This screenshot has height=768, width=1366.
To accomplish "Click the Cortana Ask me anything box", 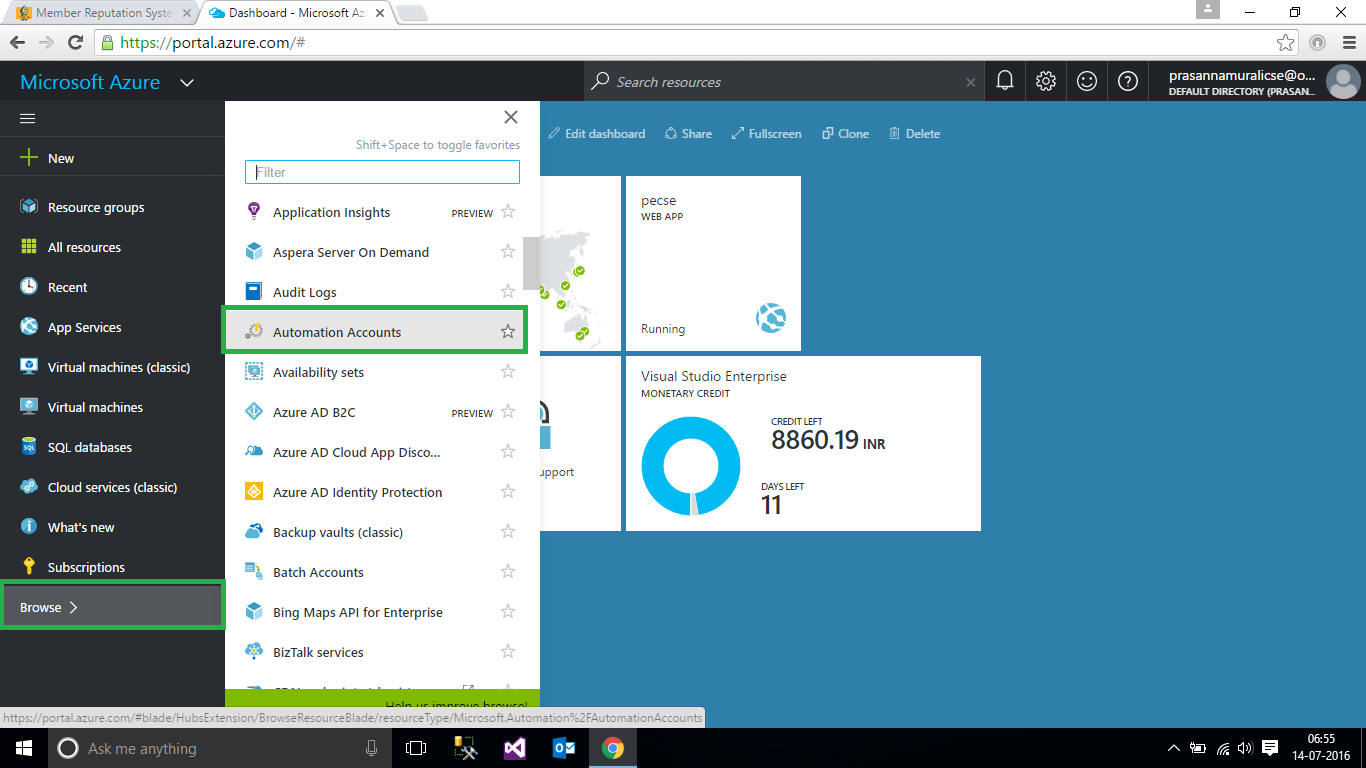I will (219, 748).
